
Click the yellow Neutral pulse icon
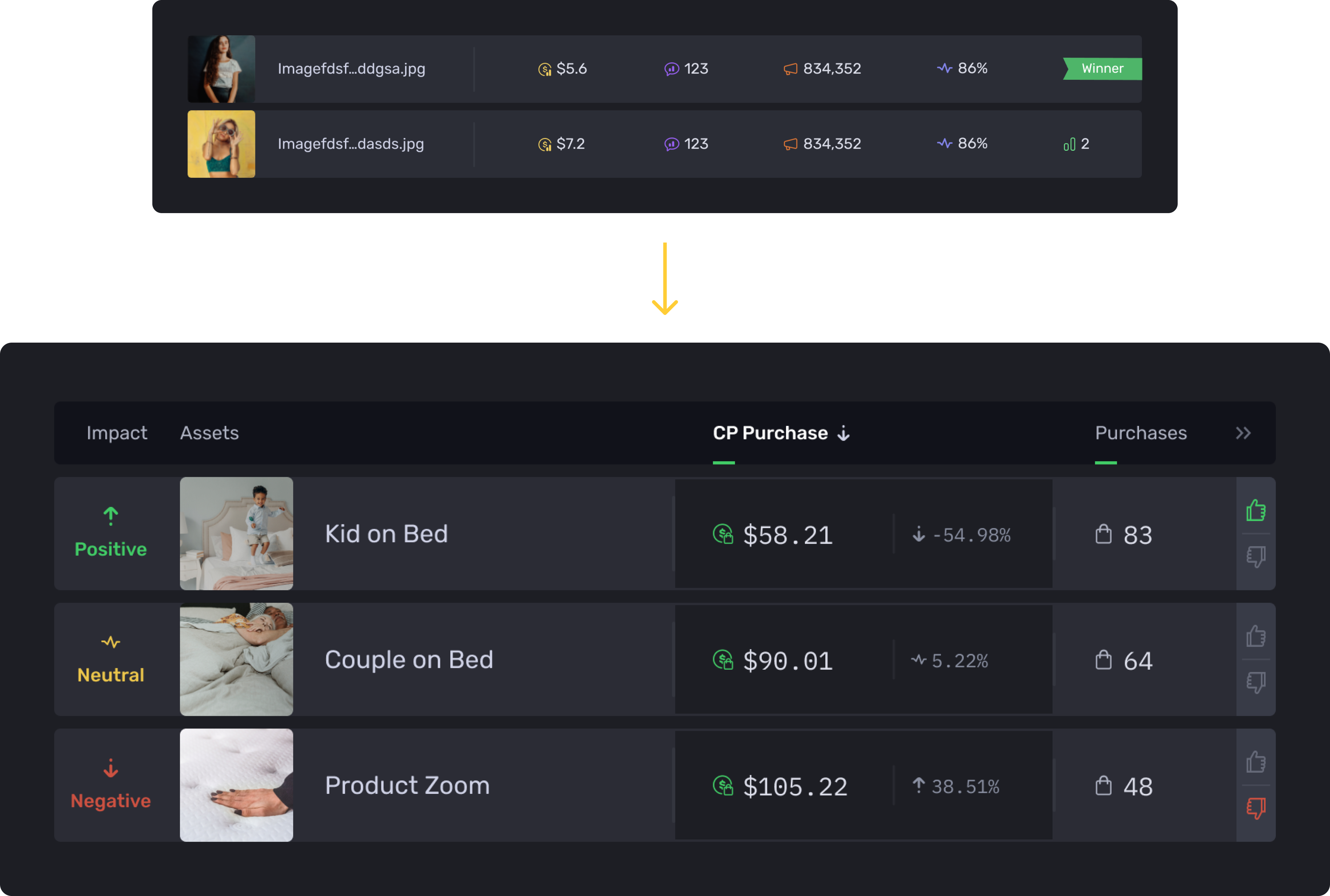pos(111,642)
